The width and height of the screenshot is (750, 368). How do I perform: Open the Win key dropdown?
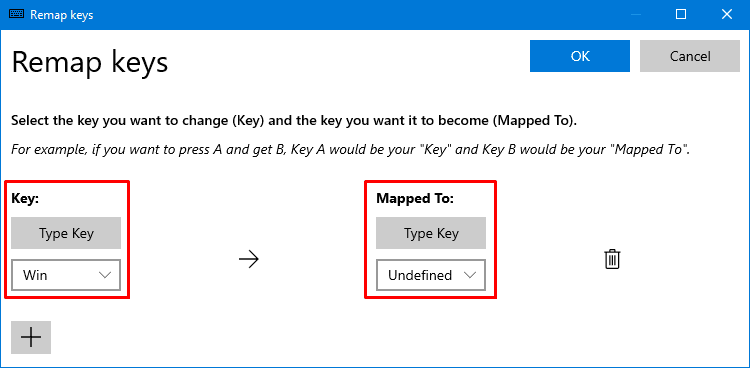coord(66,275)
